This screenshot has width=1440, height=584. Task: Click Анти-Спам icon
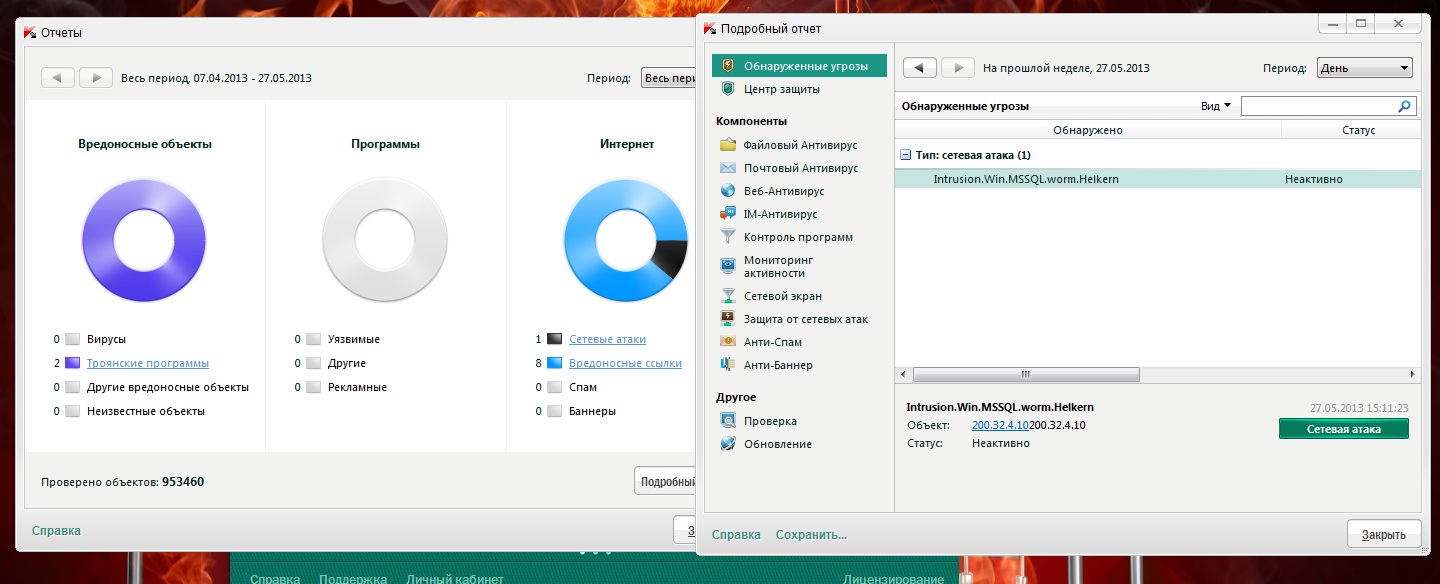click(x=728, y=342)
